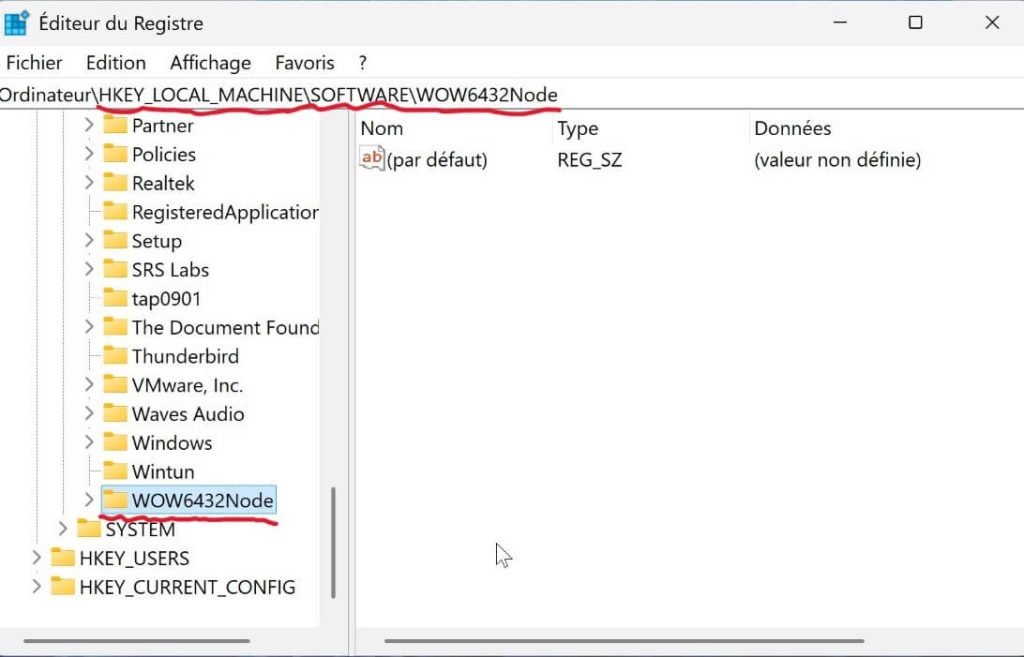Expand the HKEY_CURRENT_CONFIG hive
The image size is (1024, 657).
click(x=37, y=587)
